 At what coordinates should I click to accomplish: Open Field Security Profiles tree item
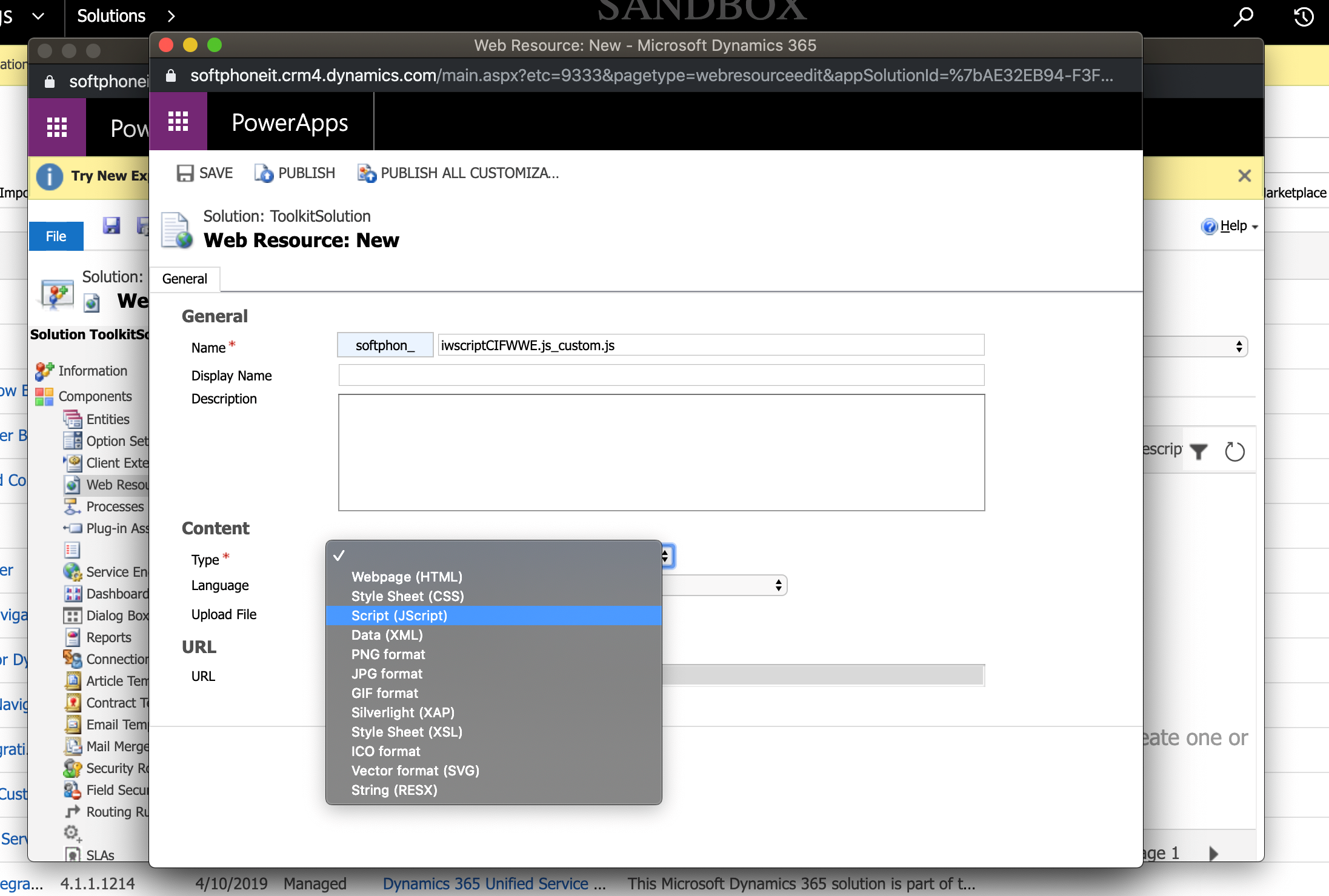tap(106, 790)
